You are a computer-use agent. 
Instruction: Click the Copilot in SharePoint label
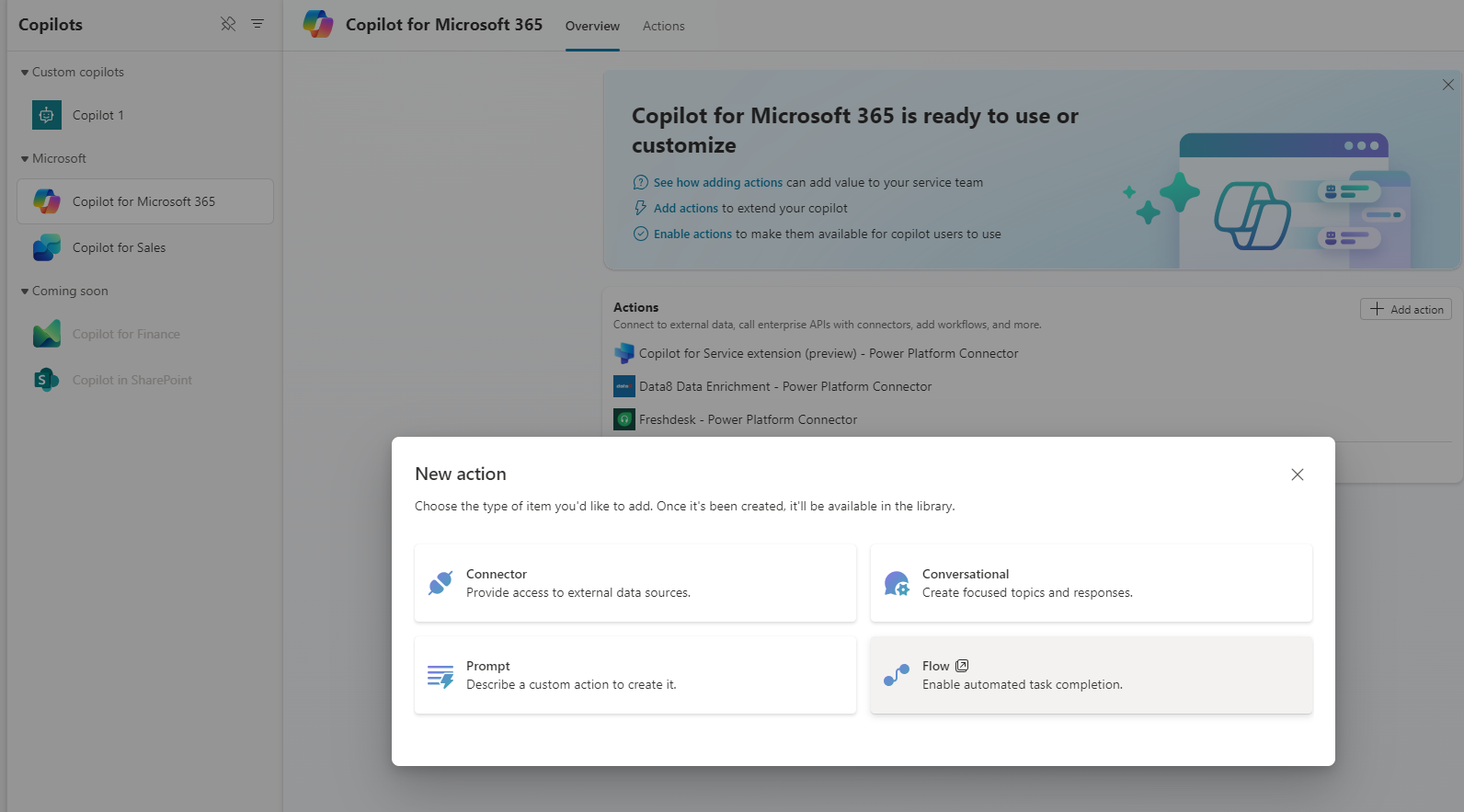(x=132, y=380)
